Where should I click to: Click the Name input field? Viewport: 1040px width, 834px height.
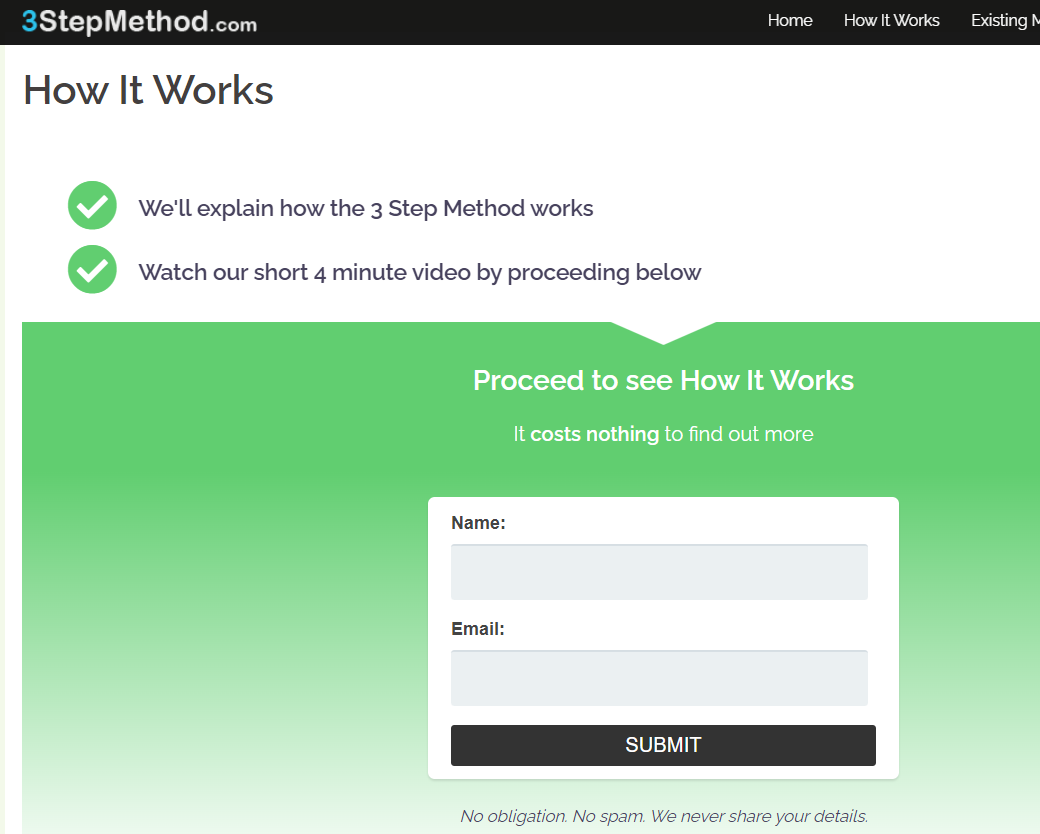coord(659,571)
